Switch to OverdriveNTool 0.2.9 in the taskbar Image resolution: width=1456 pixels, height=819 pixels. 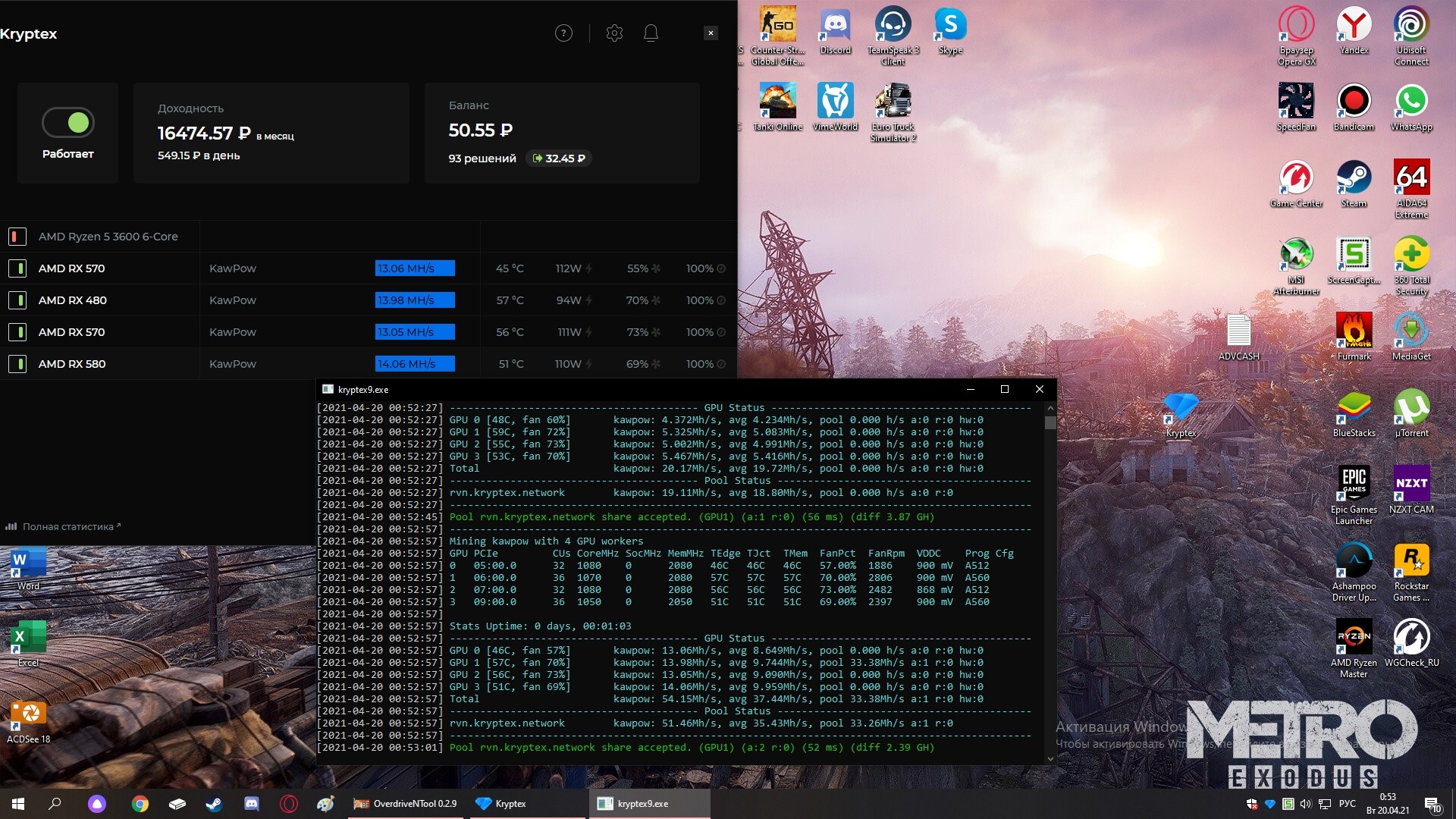tap(406, 804)
